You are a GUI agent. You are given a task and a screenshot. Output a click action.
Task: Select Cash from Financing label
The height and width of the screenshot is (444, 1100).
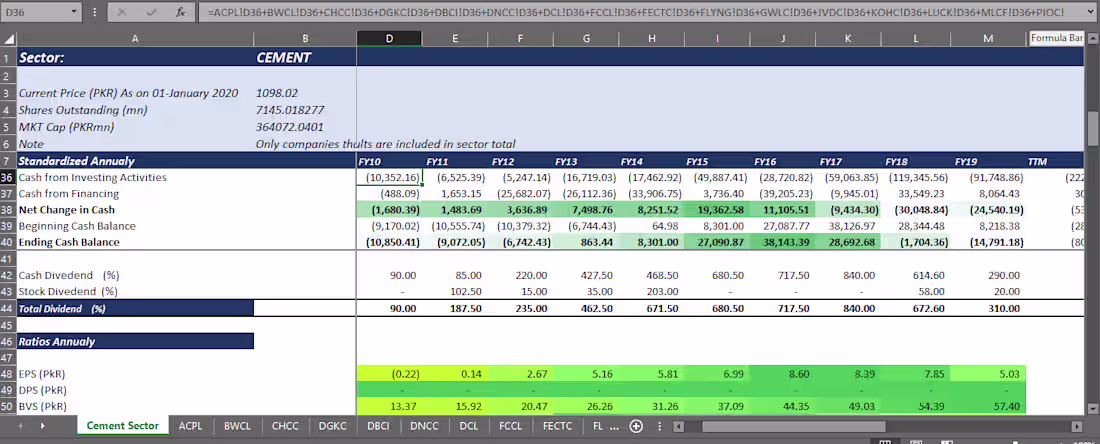tap(69, 194)
